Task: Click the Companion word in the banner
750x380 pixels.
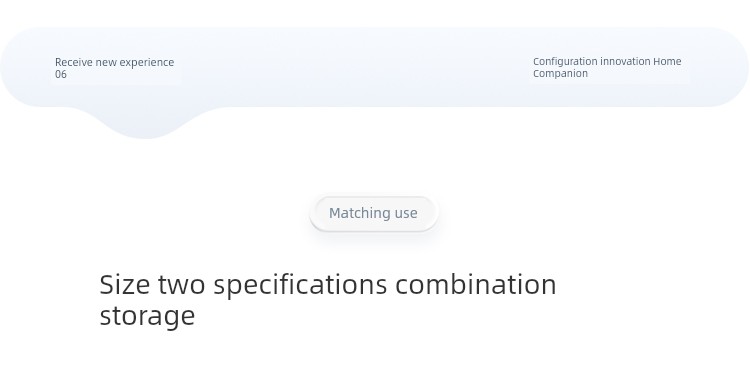Action: tap(560, 74)
